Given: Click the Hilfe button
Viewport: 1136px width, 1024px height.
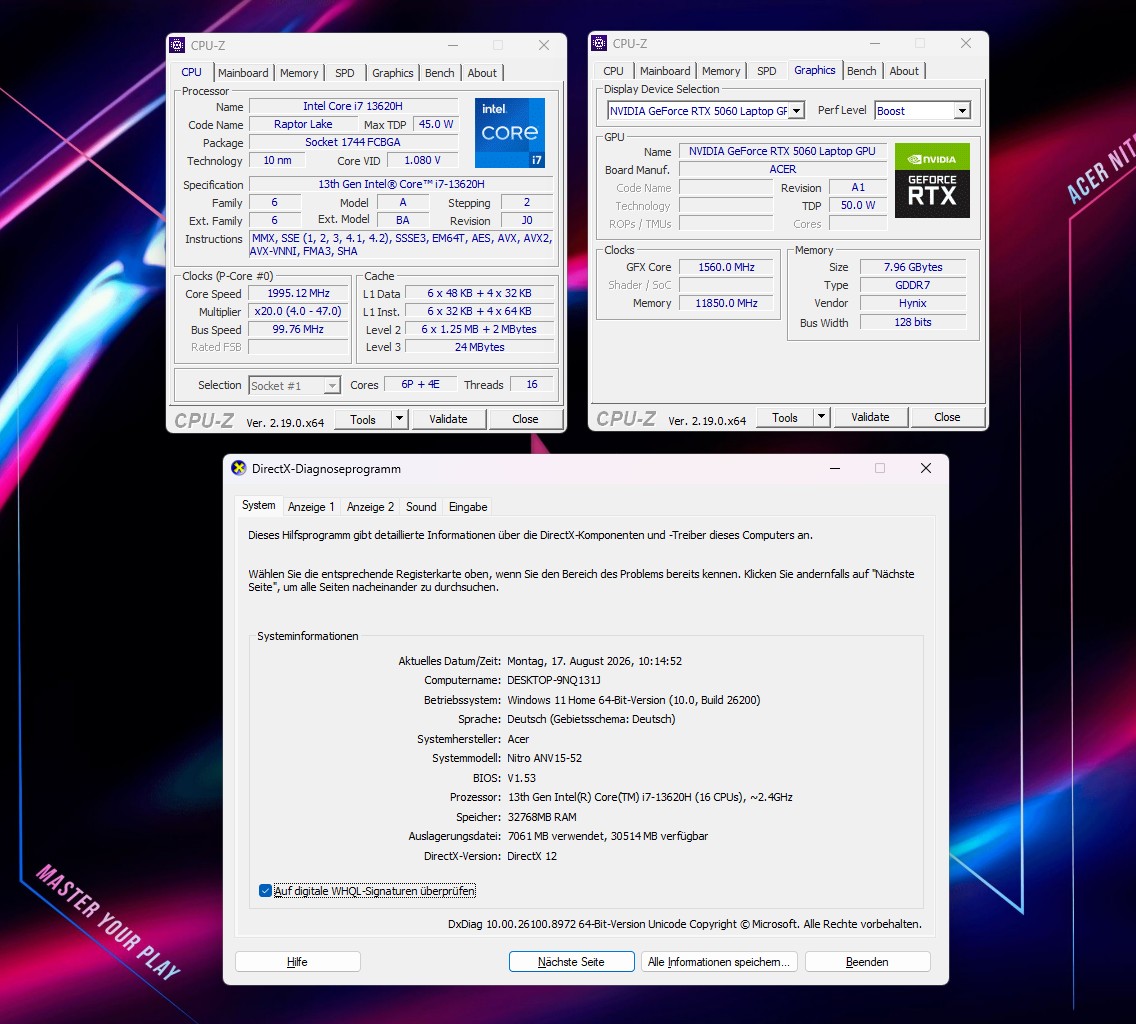Looking at the screenshot, I should (297, 962).
